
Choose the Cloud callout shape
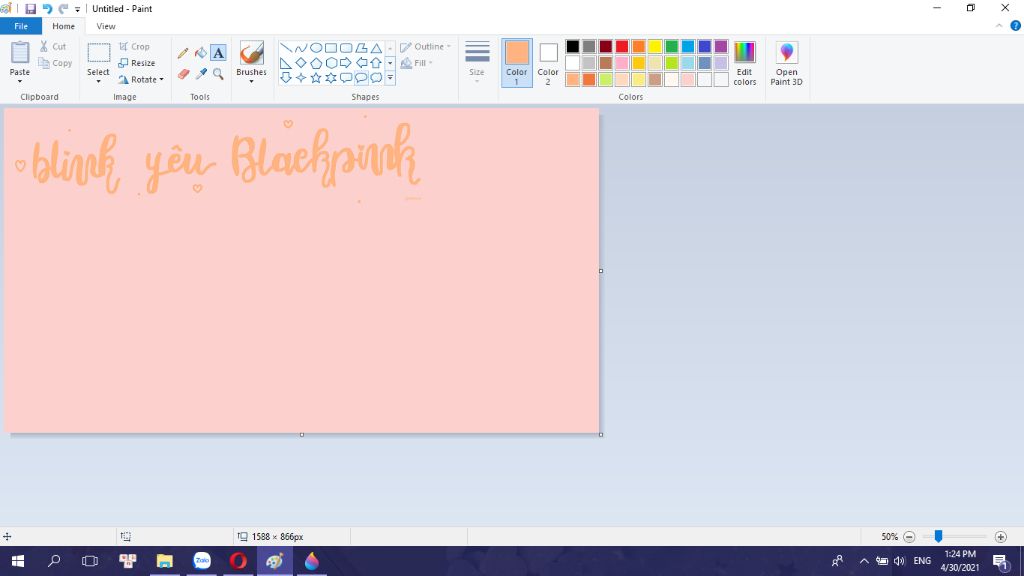376,78
